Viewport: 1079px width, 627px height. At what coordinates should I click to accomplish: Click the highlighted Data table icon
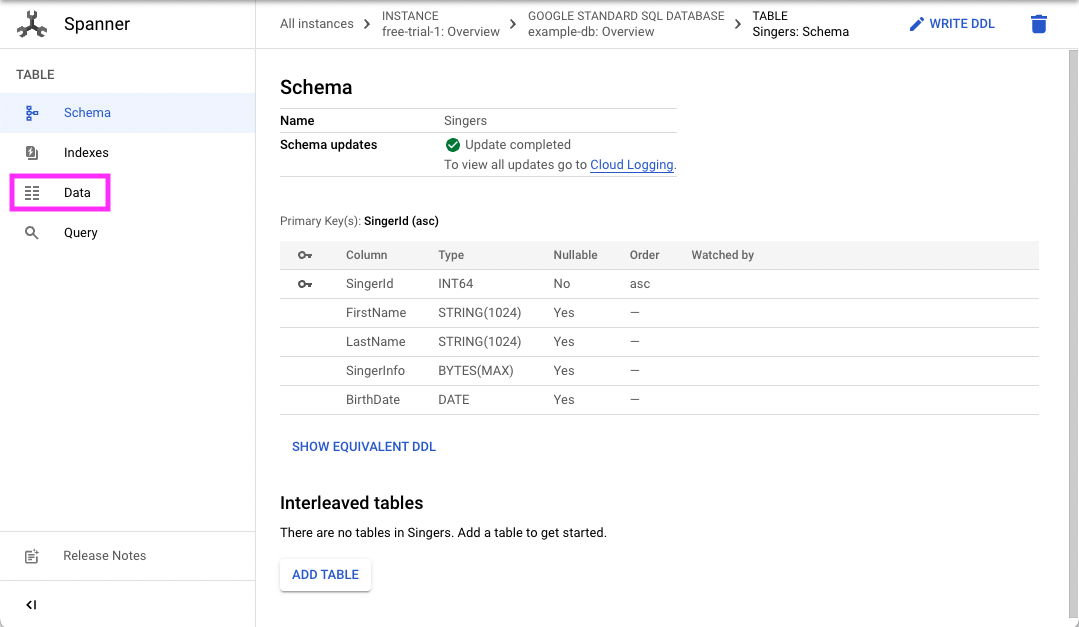pos(33,192)
